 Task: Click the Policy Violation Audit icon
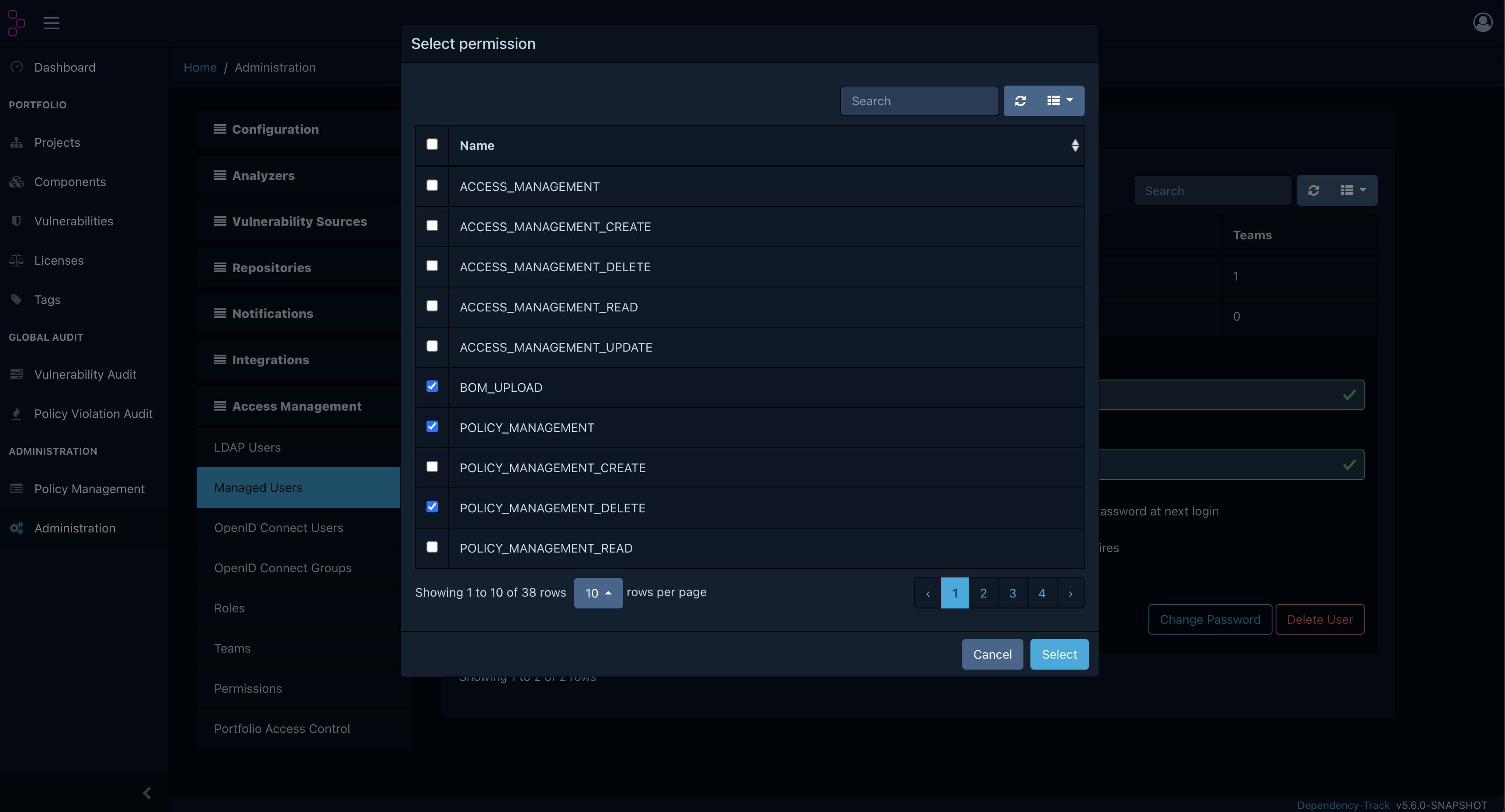click(16, 413)
